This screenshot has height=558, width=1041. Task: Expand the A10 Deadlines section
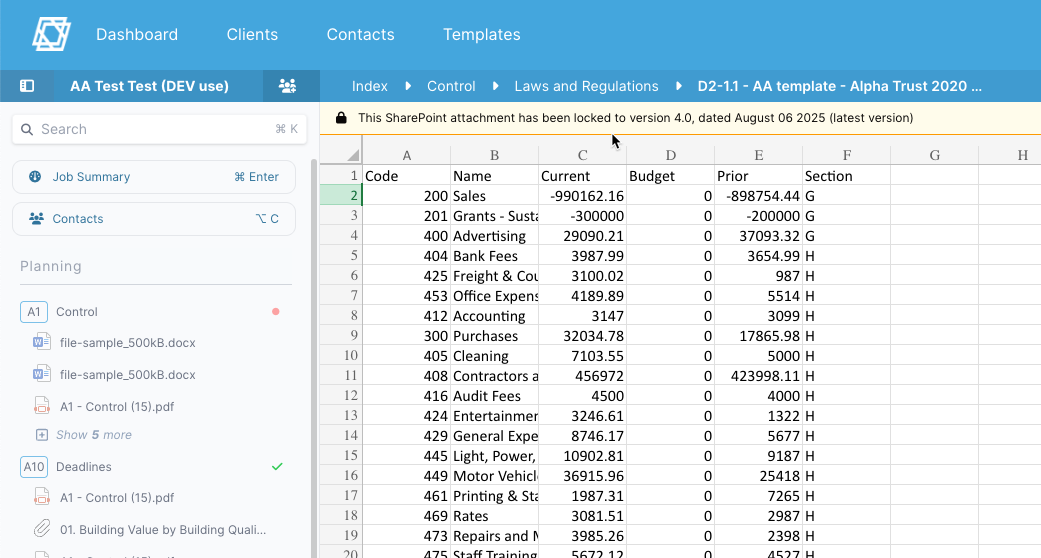(x=83, y=467)
